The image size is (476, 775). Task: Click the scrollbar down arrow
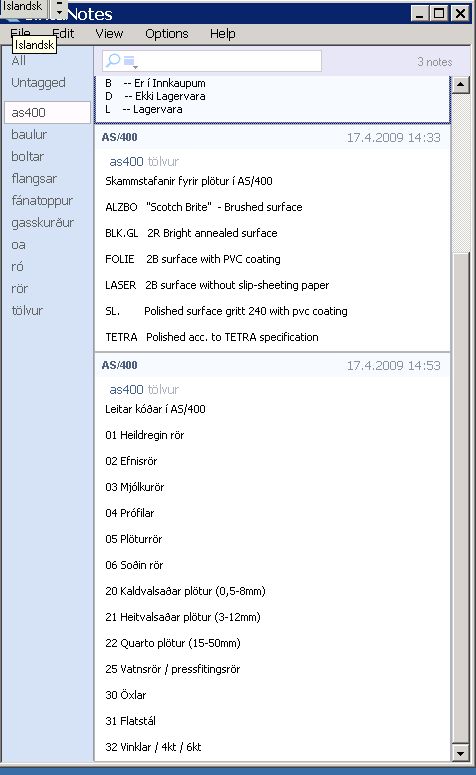pyautogui.click(x=460, y=753)
